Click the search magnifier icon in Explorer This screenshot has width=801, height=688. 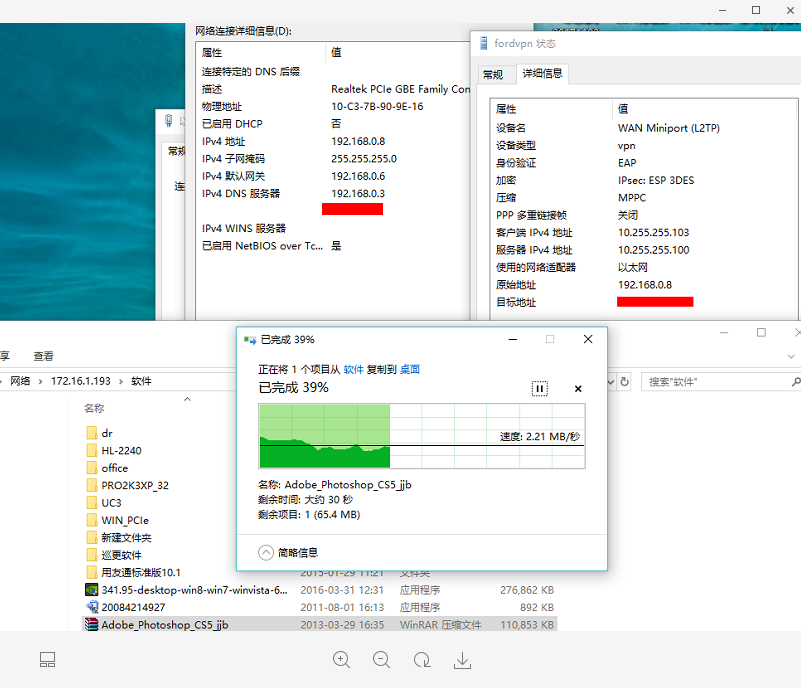pyautogui.click(x=796, y=382)
